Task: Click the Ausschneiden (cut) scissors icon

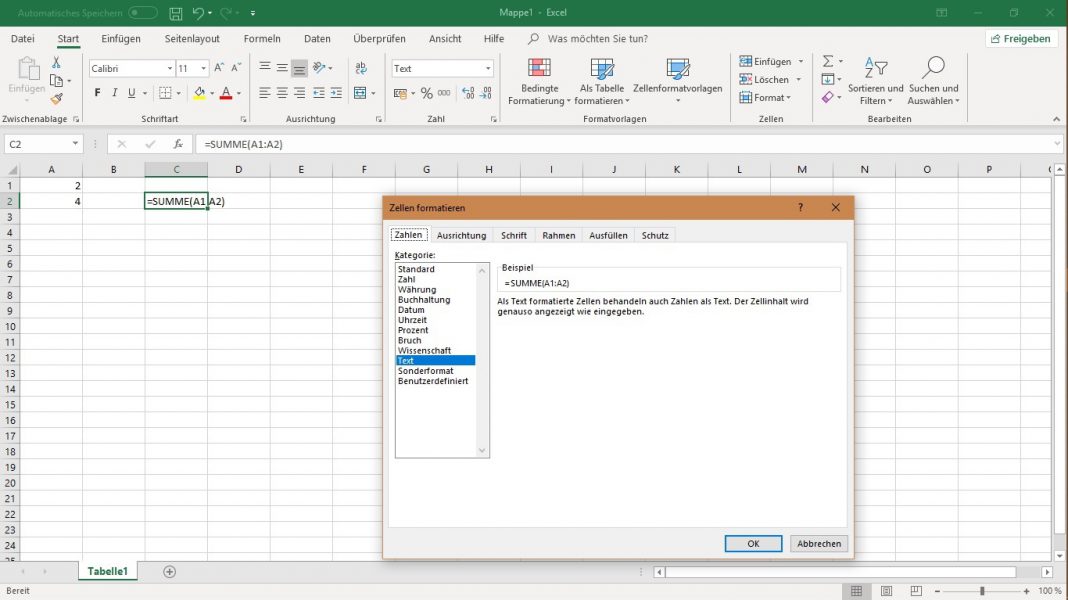Action: (56, 62)
